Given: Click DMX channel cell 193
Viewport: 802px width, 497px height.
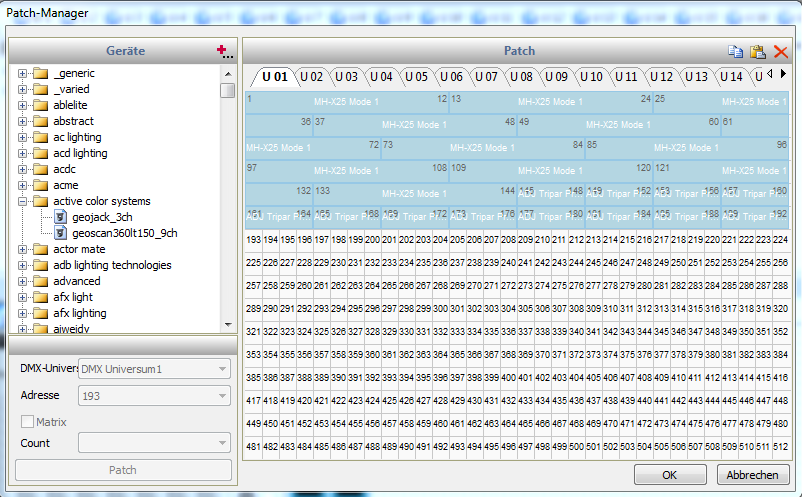Looking at the screenshot, I should coord(254,240).
